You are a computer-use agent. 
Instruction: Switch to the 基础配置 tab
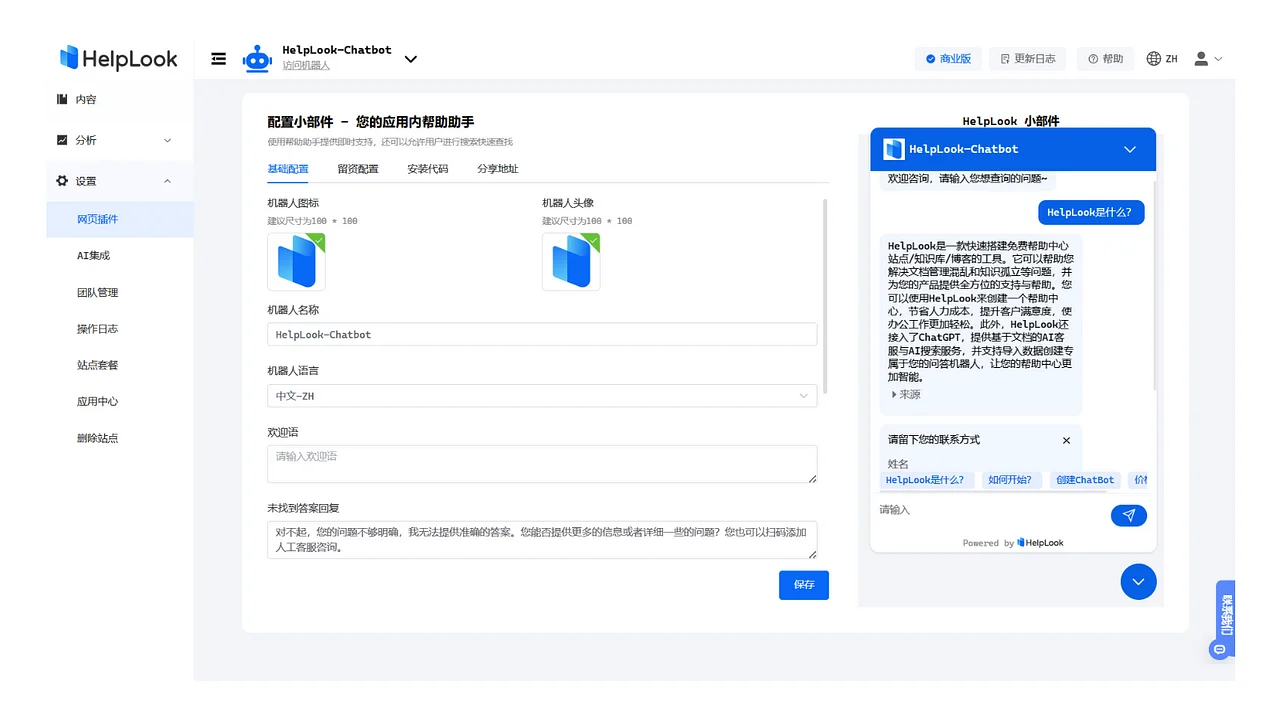(288, 169)
